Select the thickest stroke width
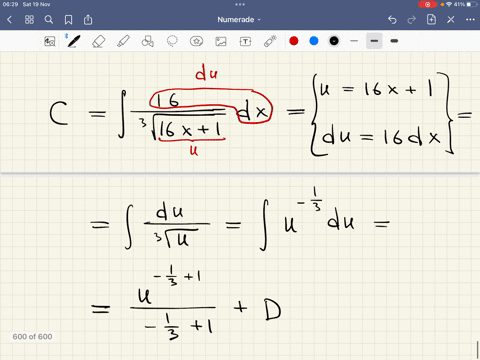Screen dimensions: 480x360 pos(394,41)
